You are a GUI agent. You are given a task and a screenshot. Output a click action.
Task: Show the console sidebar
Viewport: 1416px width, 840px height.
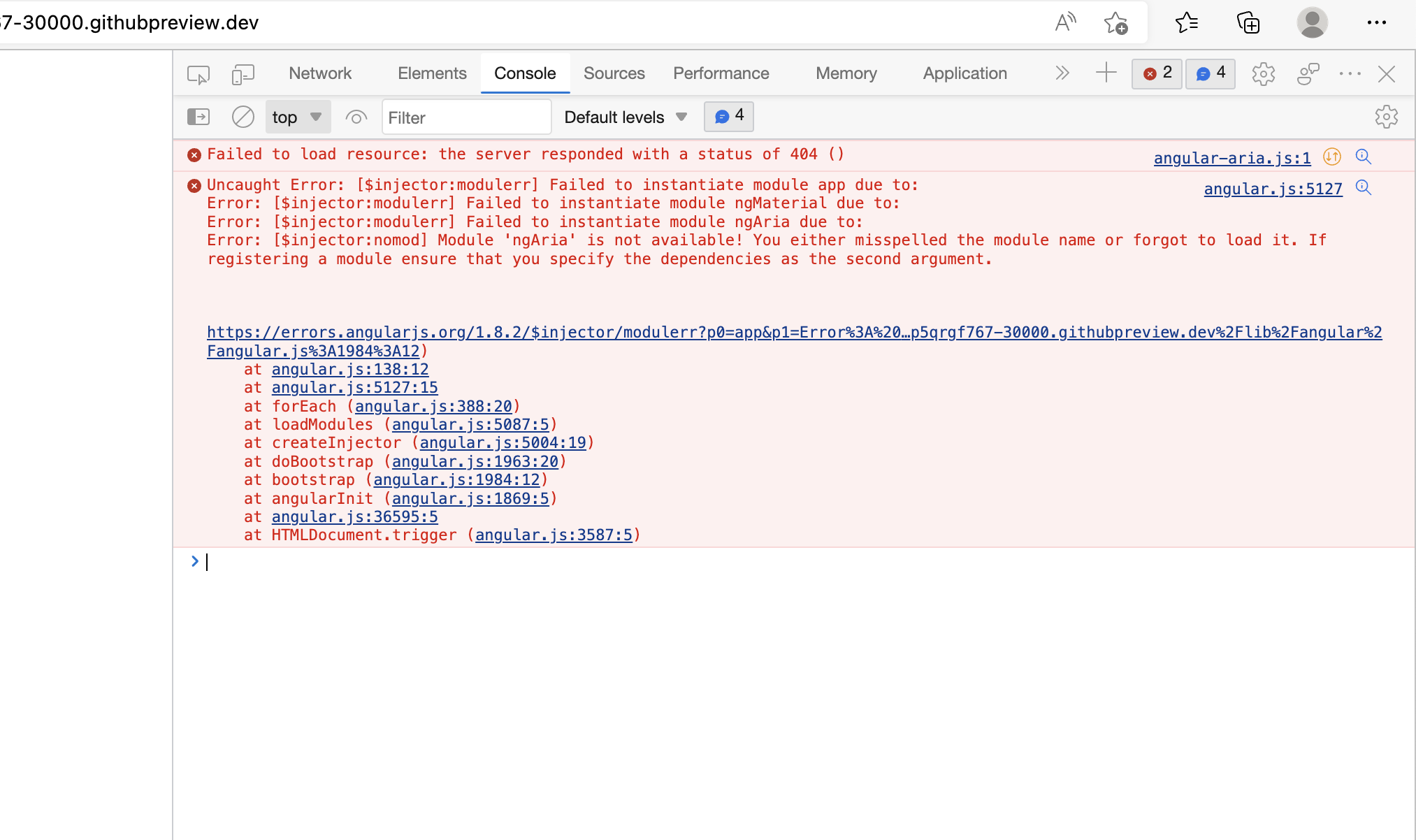(198, 117)
